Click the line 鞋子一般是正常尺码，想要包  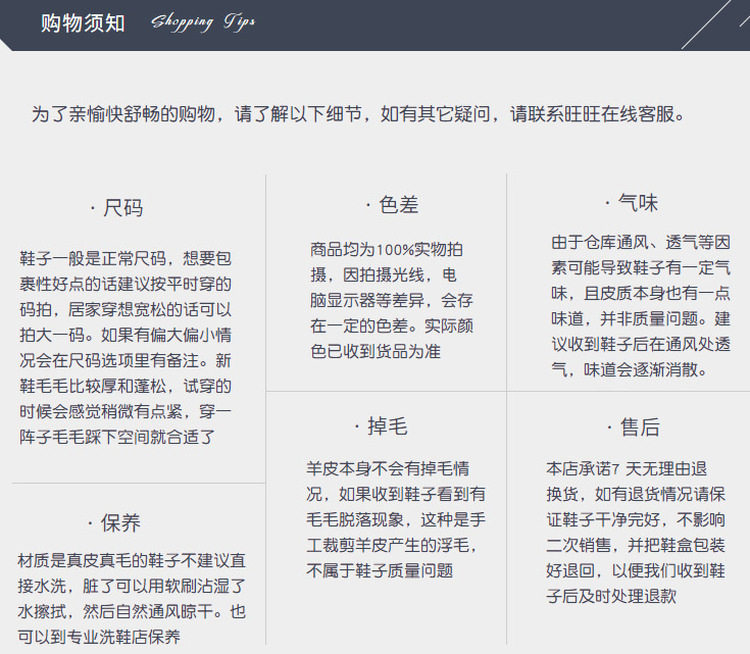tap(126, 258)
